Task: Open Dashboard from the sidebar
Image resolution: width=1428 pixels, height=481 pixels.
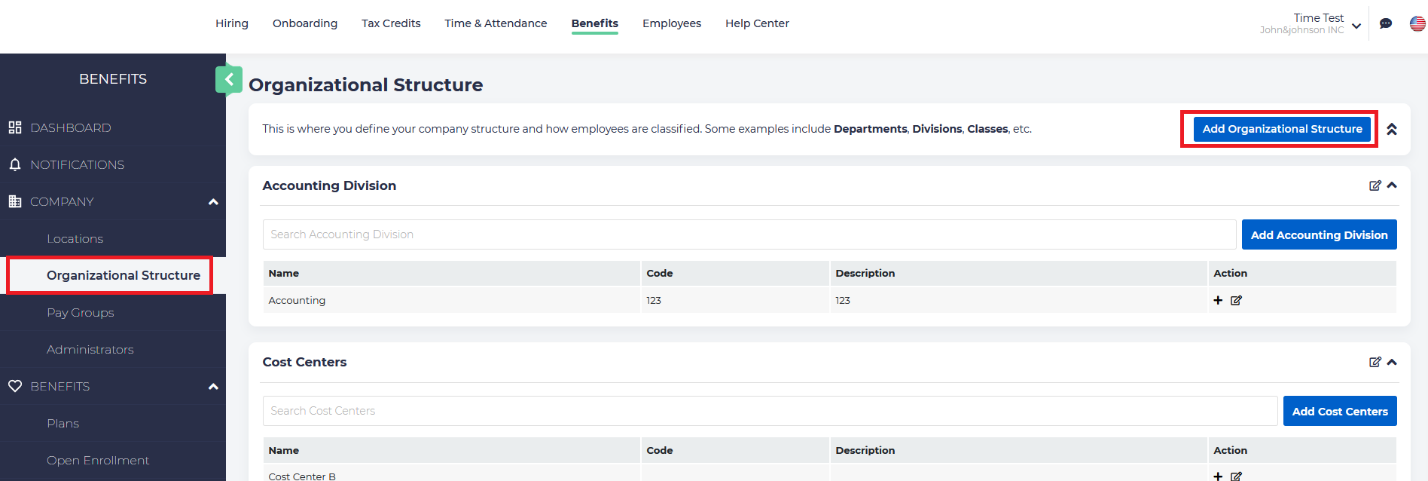Action: pyautogui.click(x=70, y=128)
